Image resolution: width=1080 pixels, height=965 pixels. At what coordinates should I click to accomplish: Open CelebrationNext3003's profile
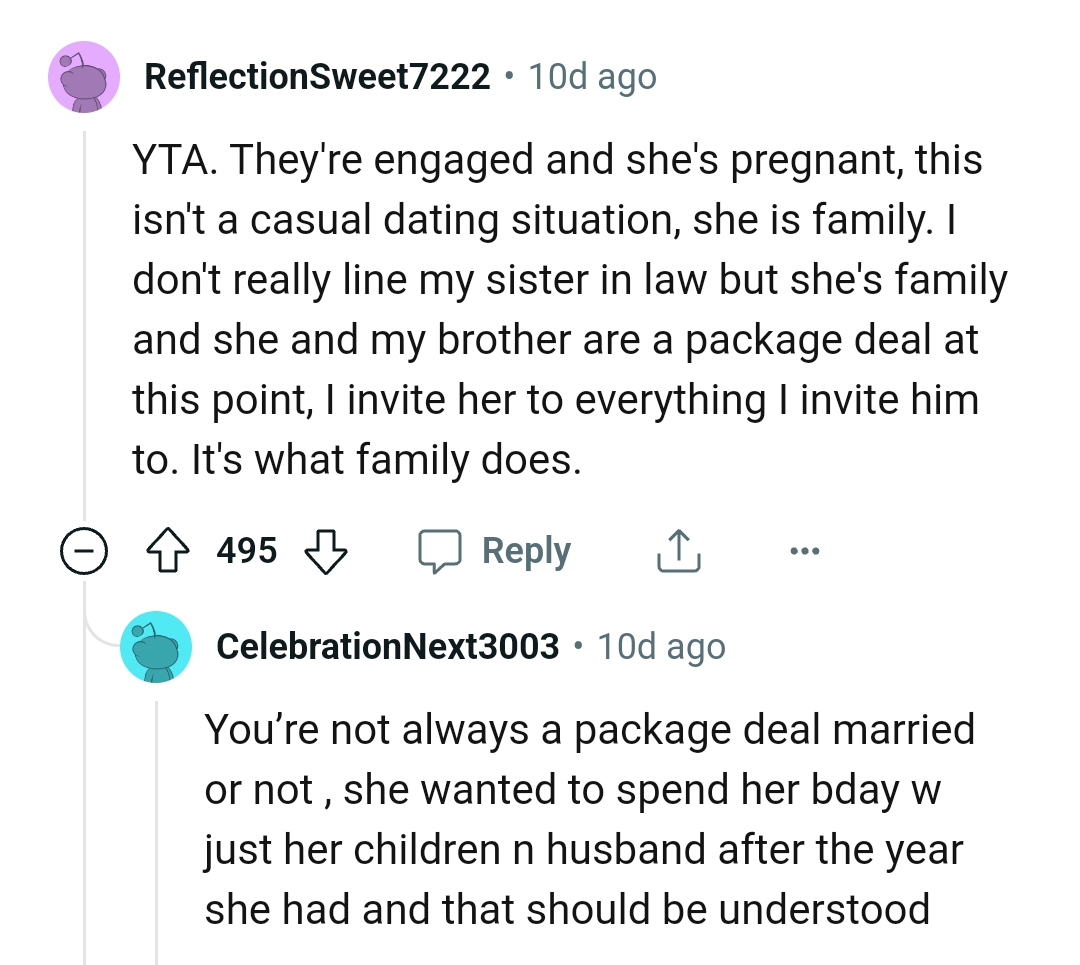click(387, 645)
